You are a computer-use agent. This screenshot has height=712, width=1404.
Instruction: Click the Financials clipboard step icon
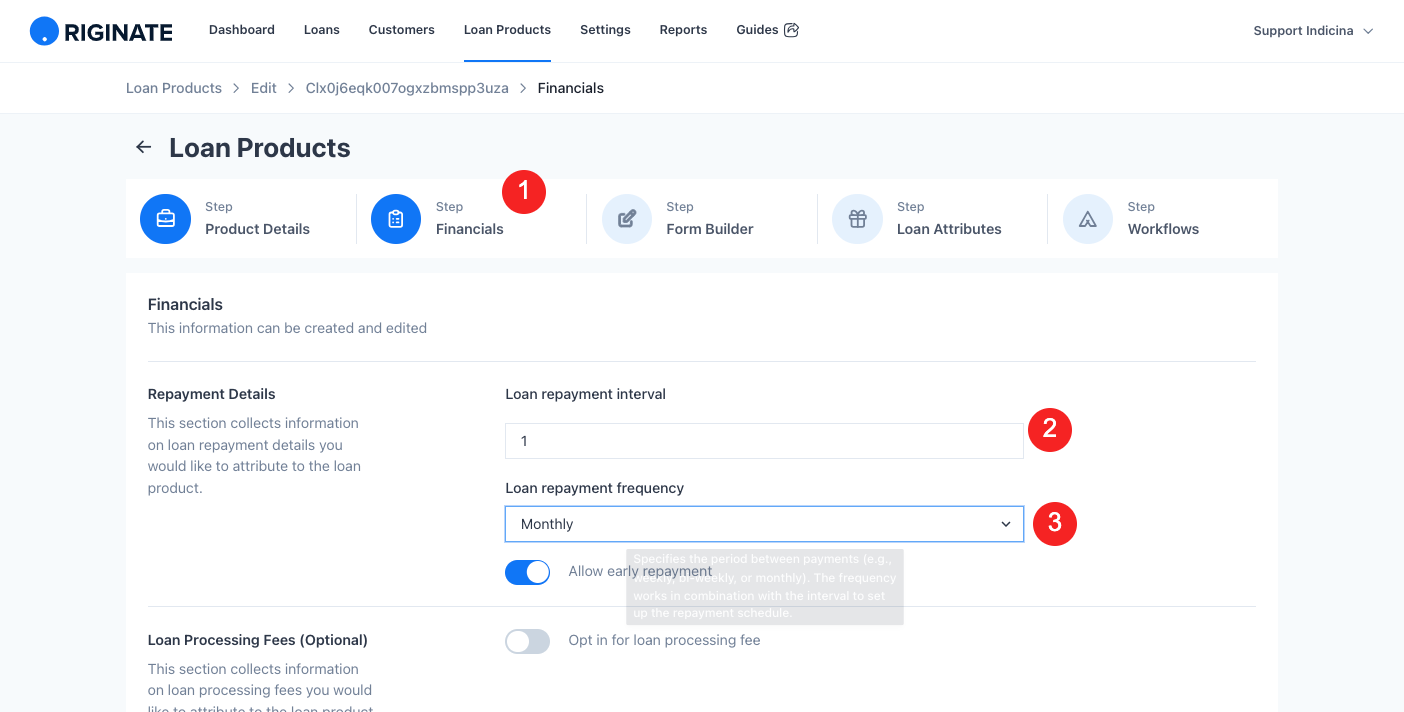point(396,219)
